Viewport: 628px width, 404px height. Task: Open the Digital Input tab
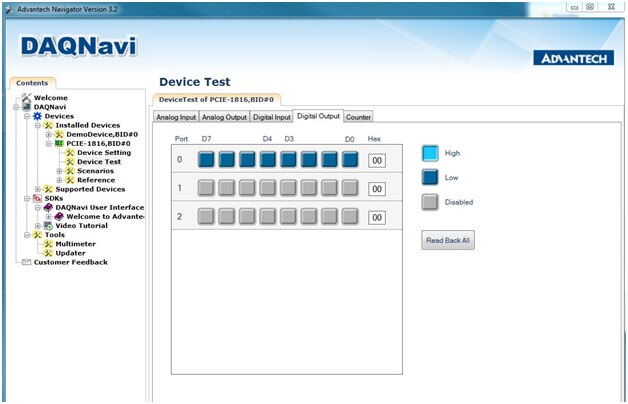coord(272,117)
